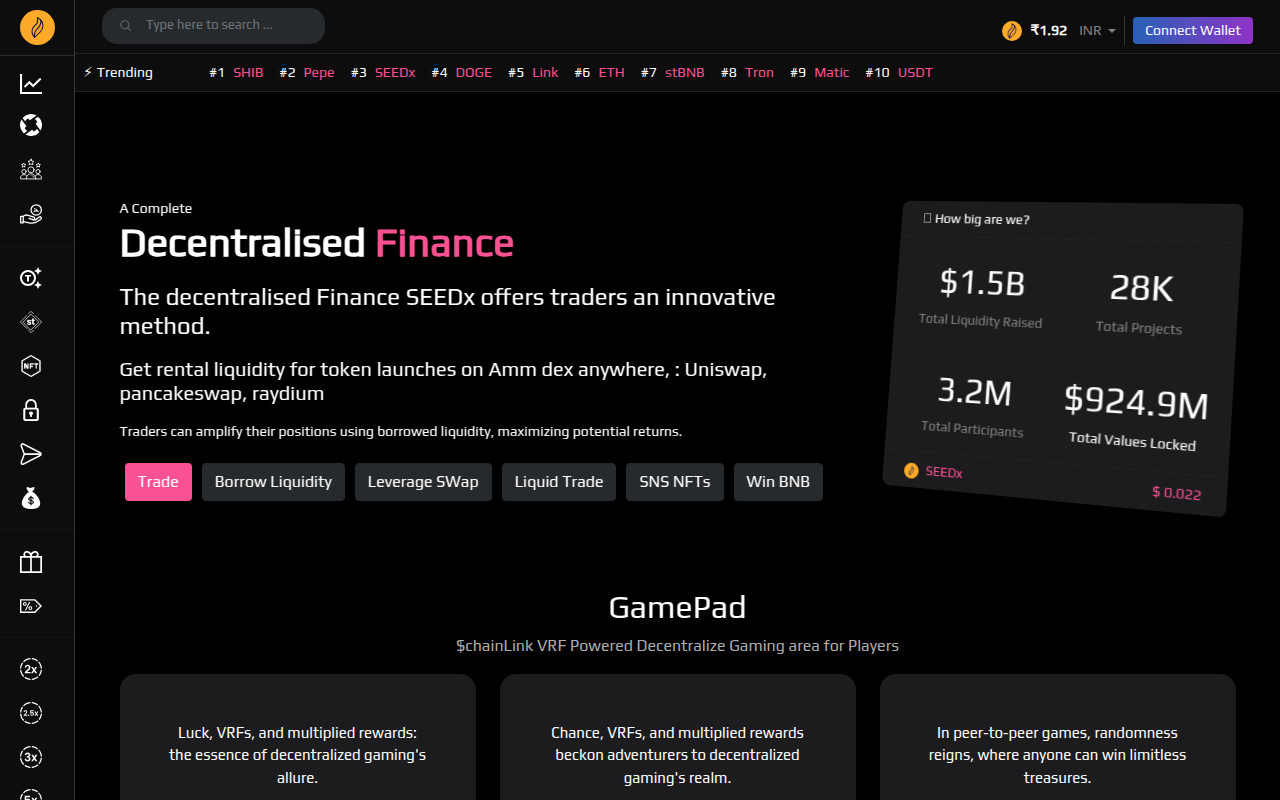Select the Leverage SWap tab
This screenshot has width=1280, height=800.
point(423,482)
